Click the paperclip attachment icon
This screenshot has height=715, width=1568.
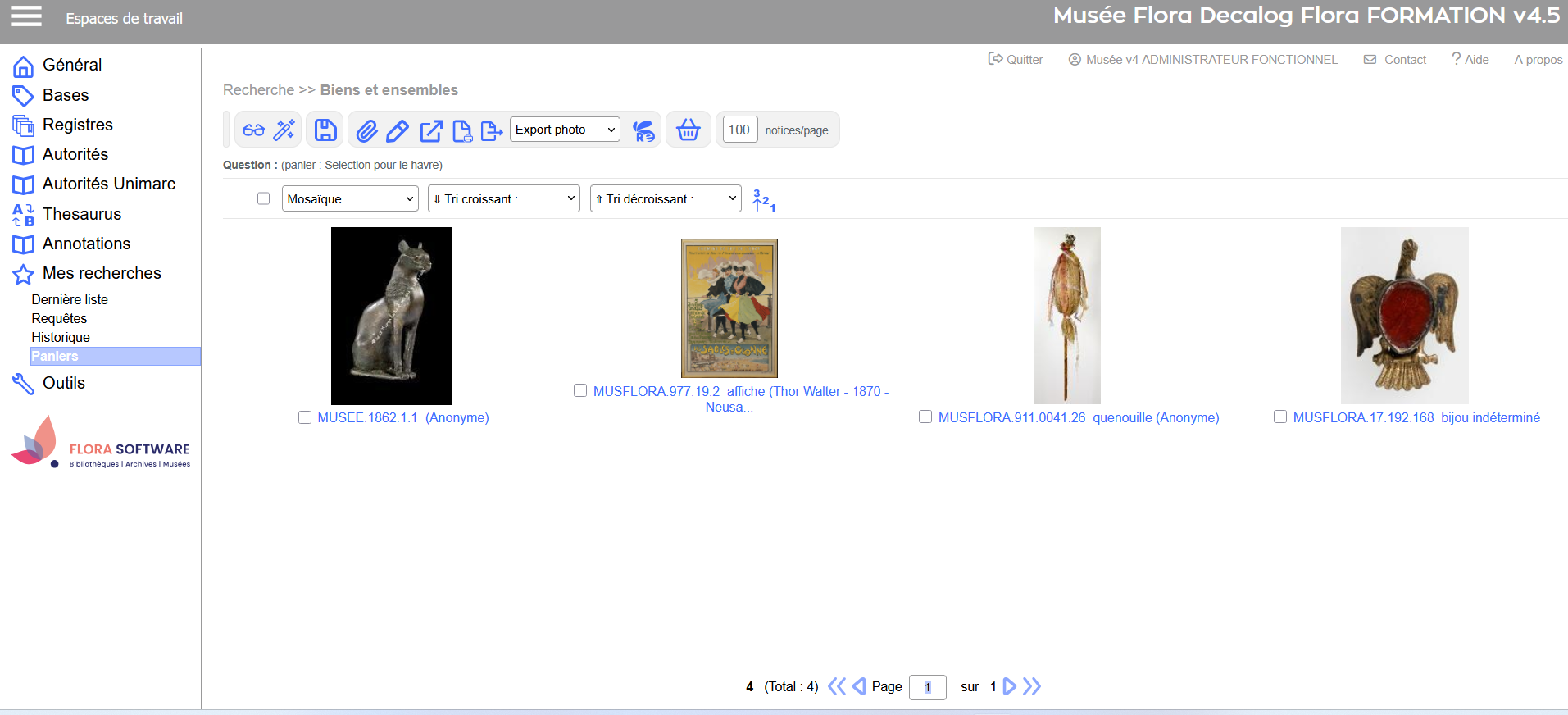click(x=366, y=130)
